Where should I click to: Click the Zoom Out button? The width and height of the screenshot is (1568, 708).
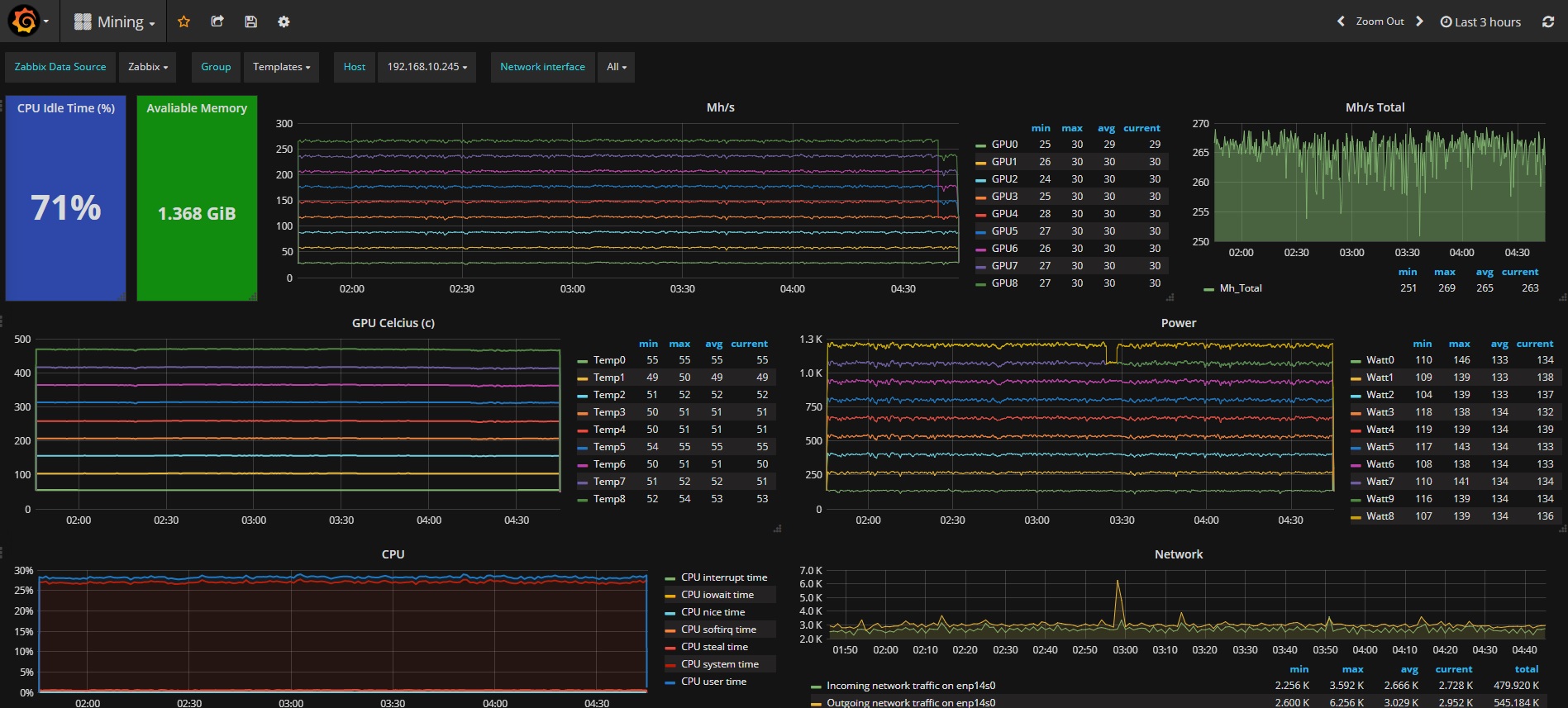click(1380, 21)
